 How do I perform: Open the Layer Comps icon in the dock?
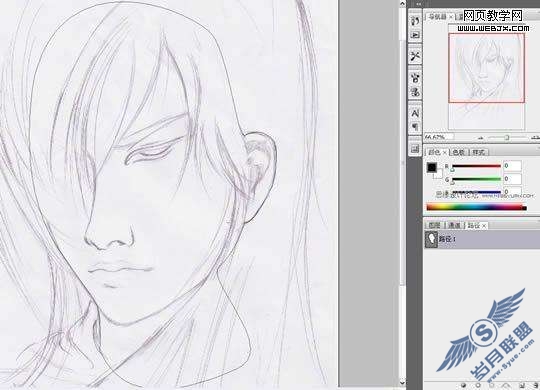point(415,149)
